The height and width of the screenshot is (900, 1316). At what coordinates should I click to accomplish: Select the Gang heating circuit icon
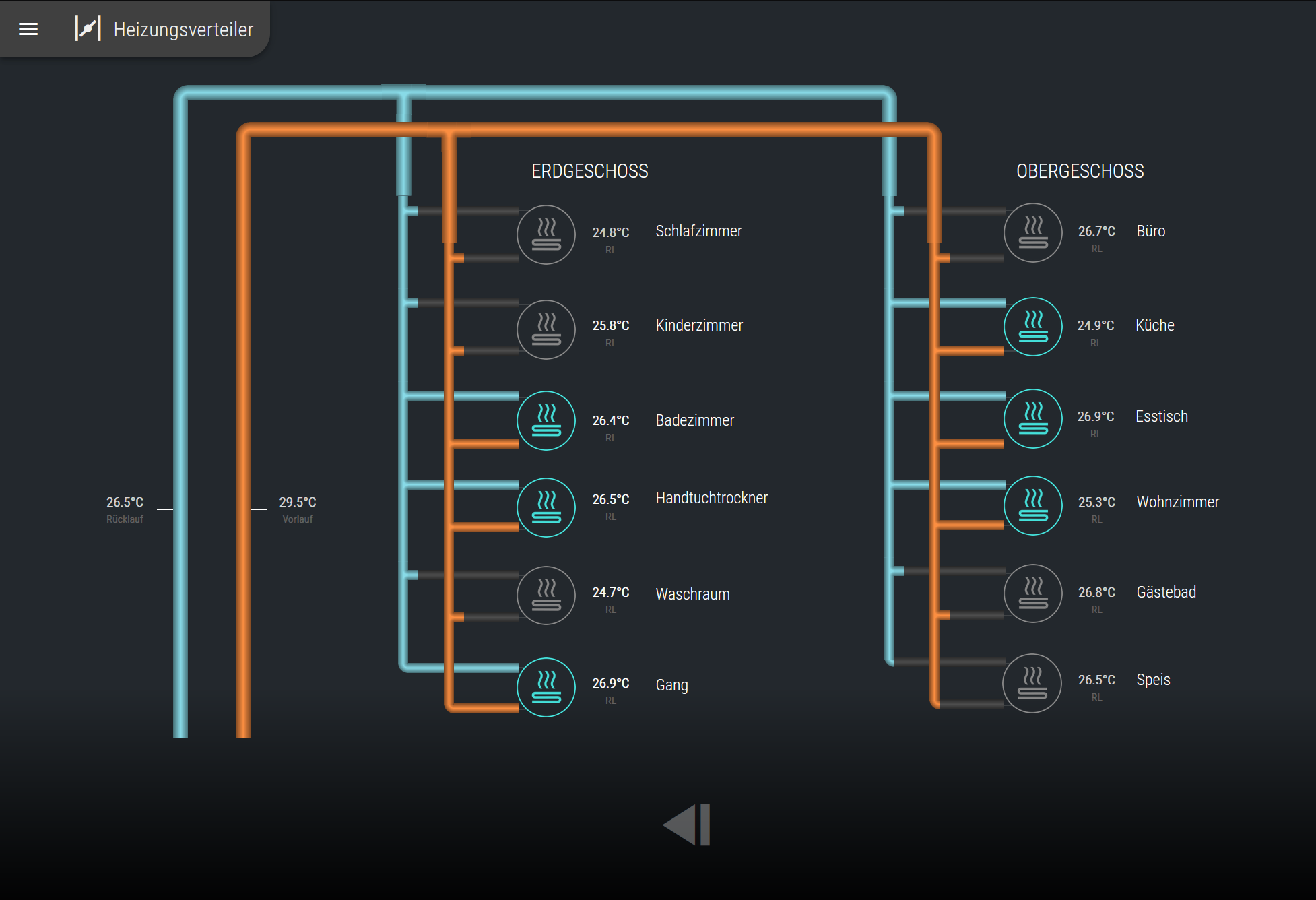[x=546, y=687]
